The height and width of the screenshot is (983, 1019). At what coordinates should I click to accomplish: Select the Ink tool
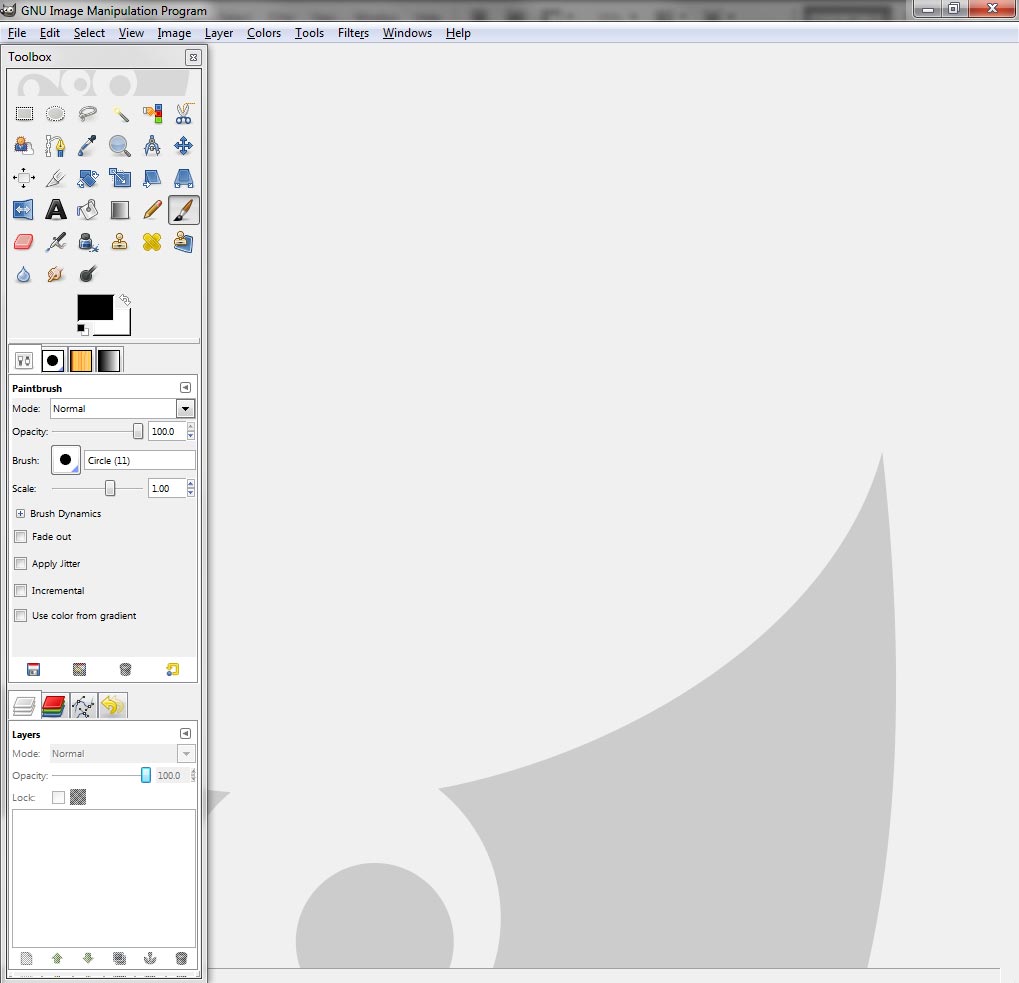tap(88, 242)
